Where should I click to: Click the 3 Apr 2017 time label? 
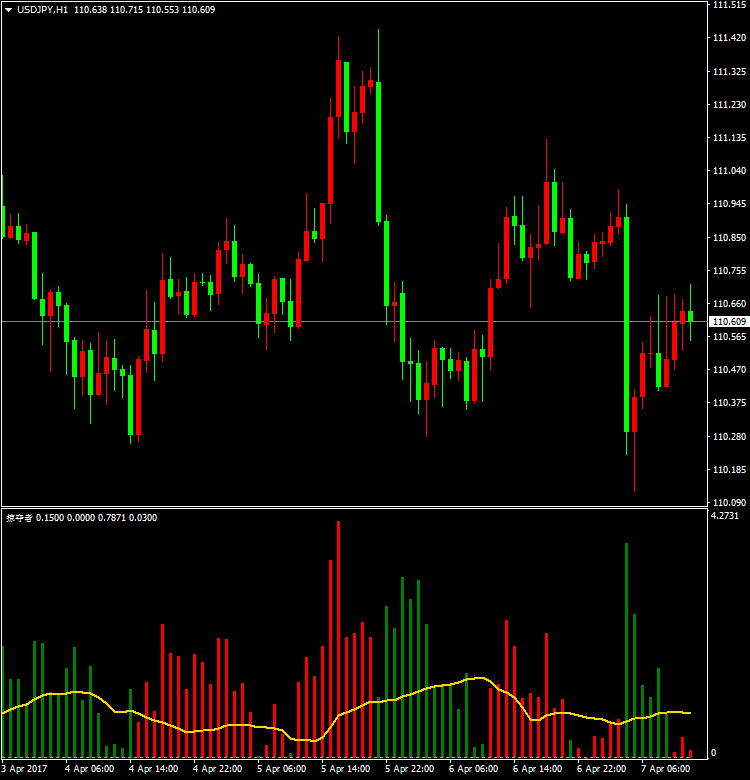point(26,769)
